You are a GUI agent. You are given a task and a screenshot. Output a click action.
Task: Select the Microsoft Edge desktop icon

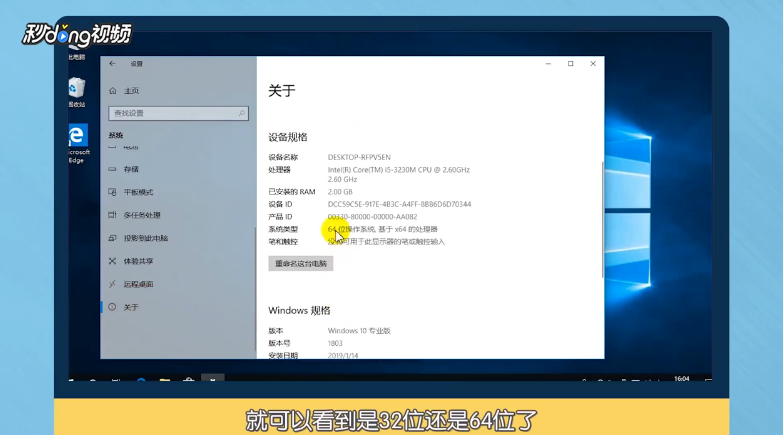78,143
